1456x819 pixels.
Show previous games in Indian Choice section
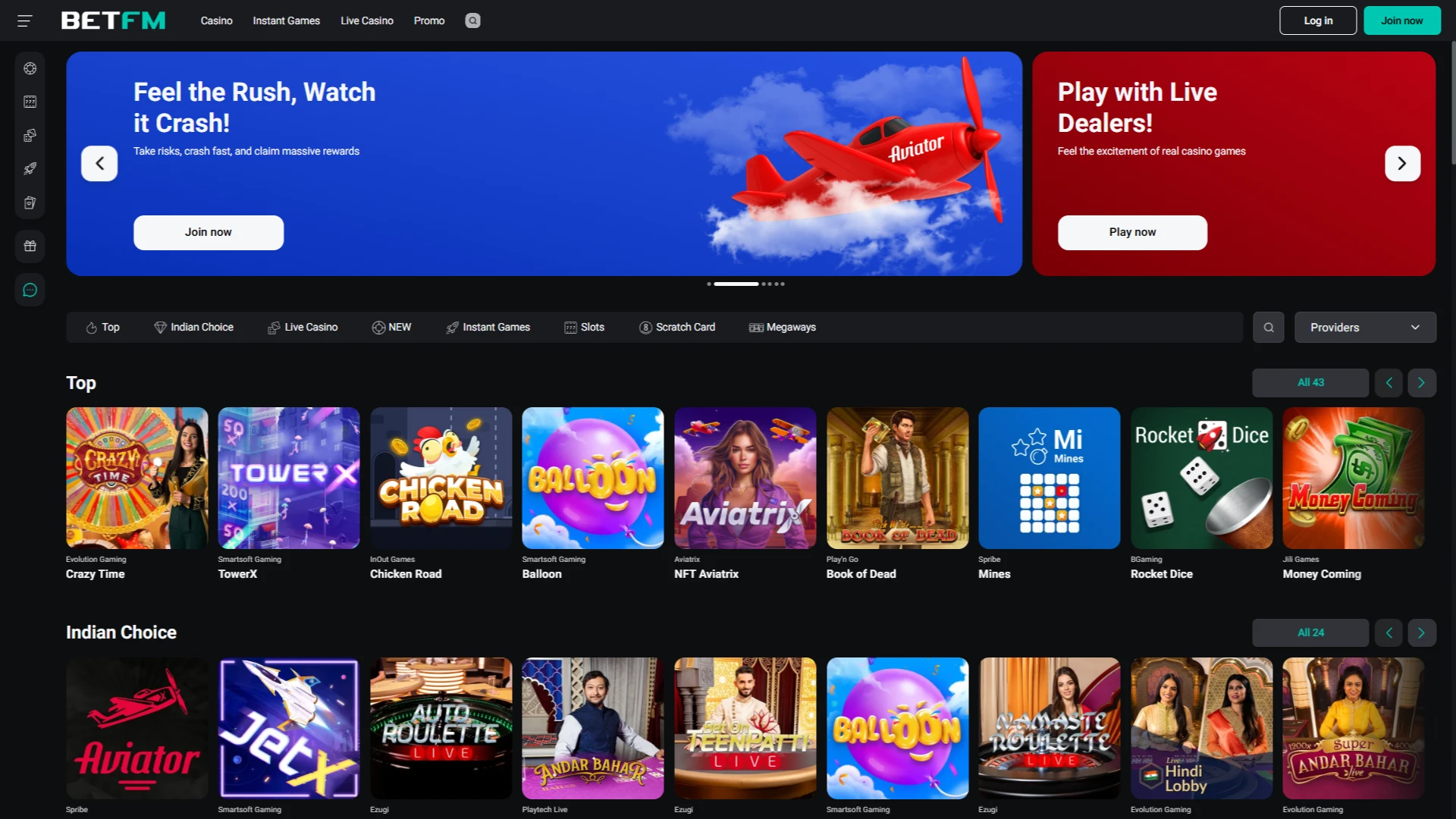(1389, 632)
